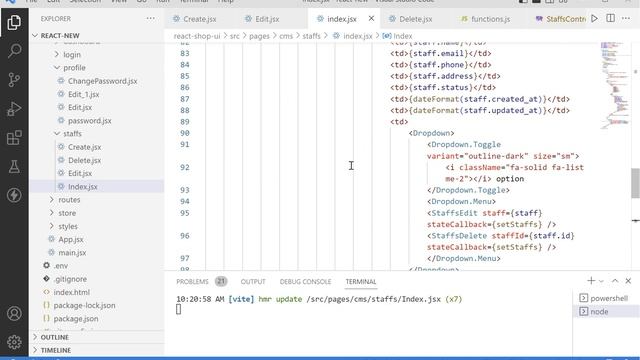
Task: Select the powershell terminal instance
Action: (x=606, y=298)
